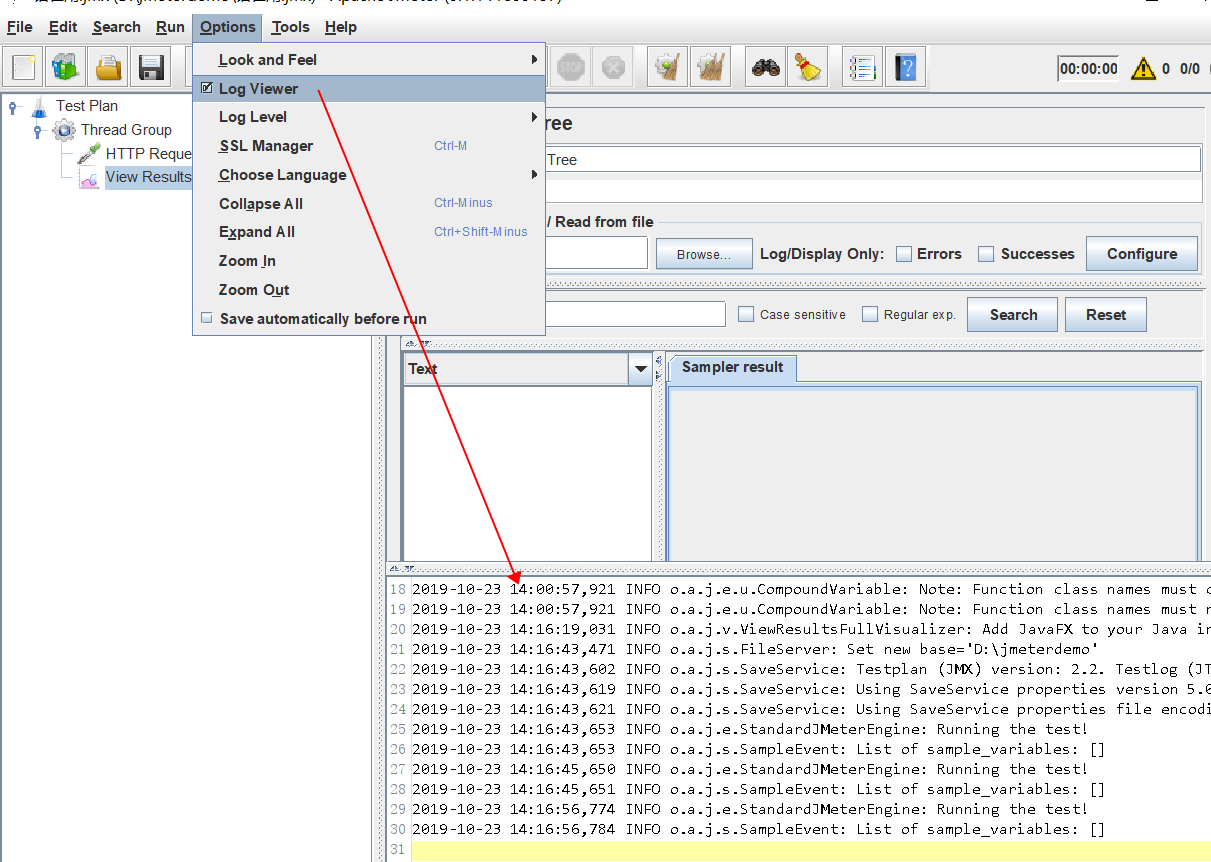Save the test plan with the floppy icon
This screenshot has width=1211, height=862.
pyautogui.click(x=151, y=68)
